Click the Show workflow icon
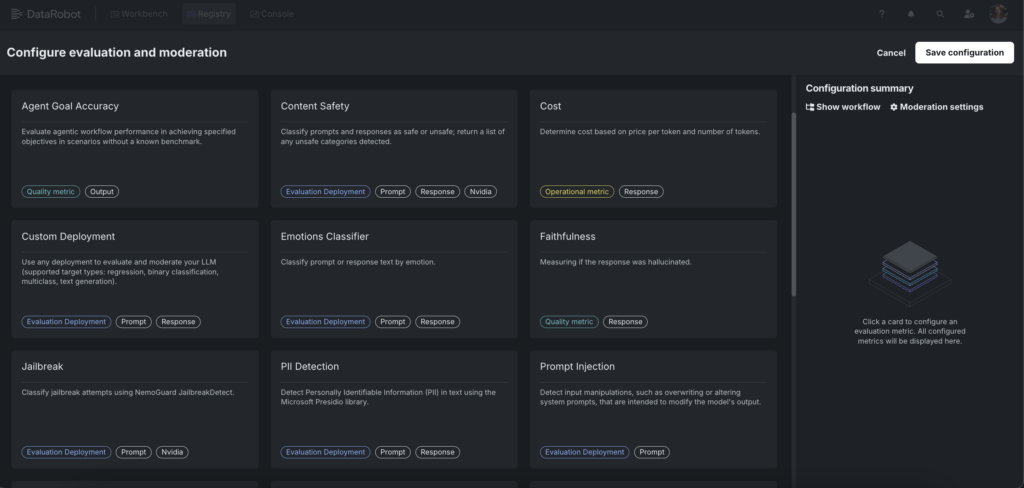 point(810,107)
